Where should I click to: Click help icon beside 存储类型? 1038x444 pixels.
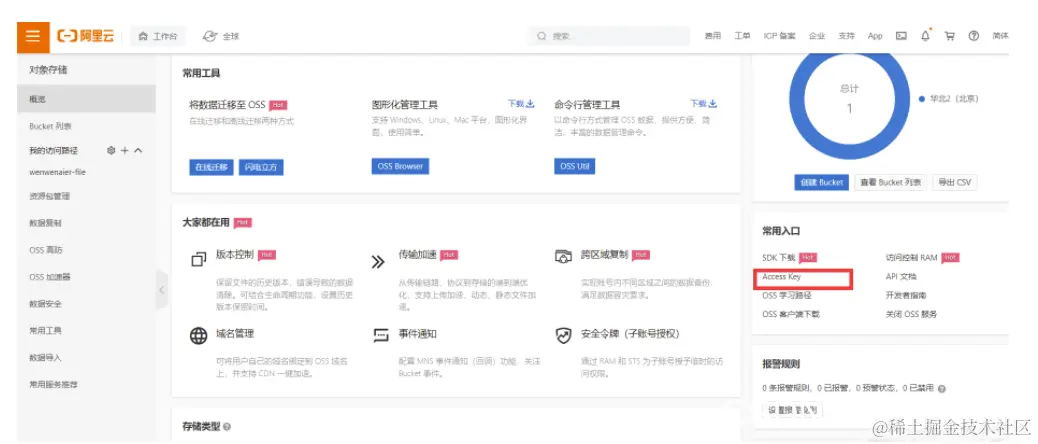[x=227, y=427]
